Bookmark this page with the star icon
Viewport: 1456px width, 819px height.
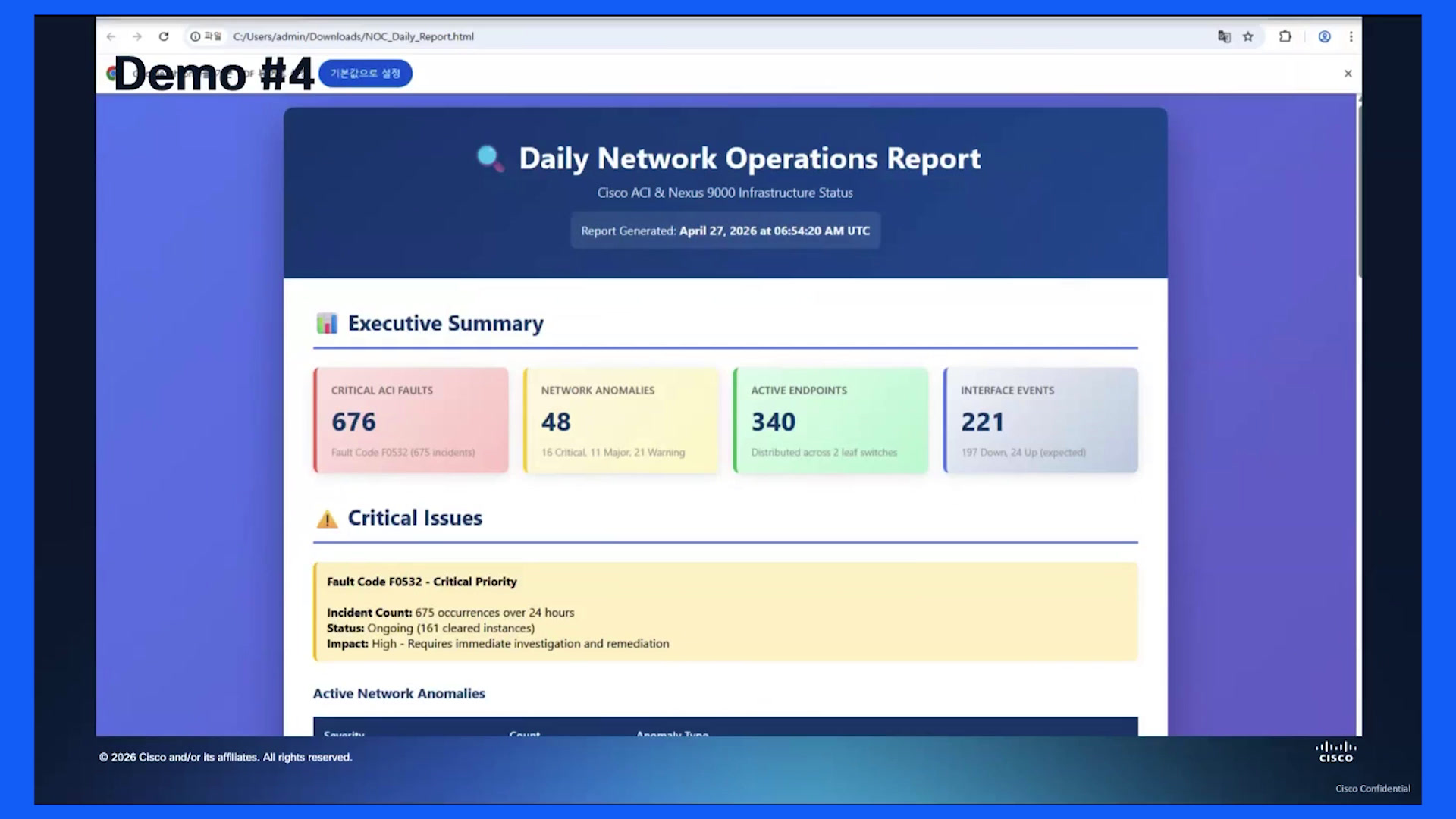[1248, 36]
